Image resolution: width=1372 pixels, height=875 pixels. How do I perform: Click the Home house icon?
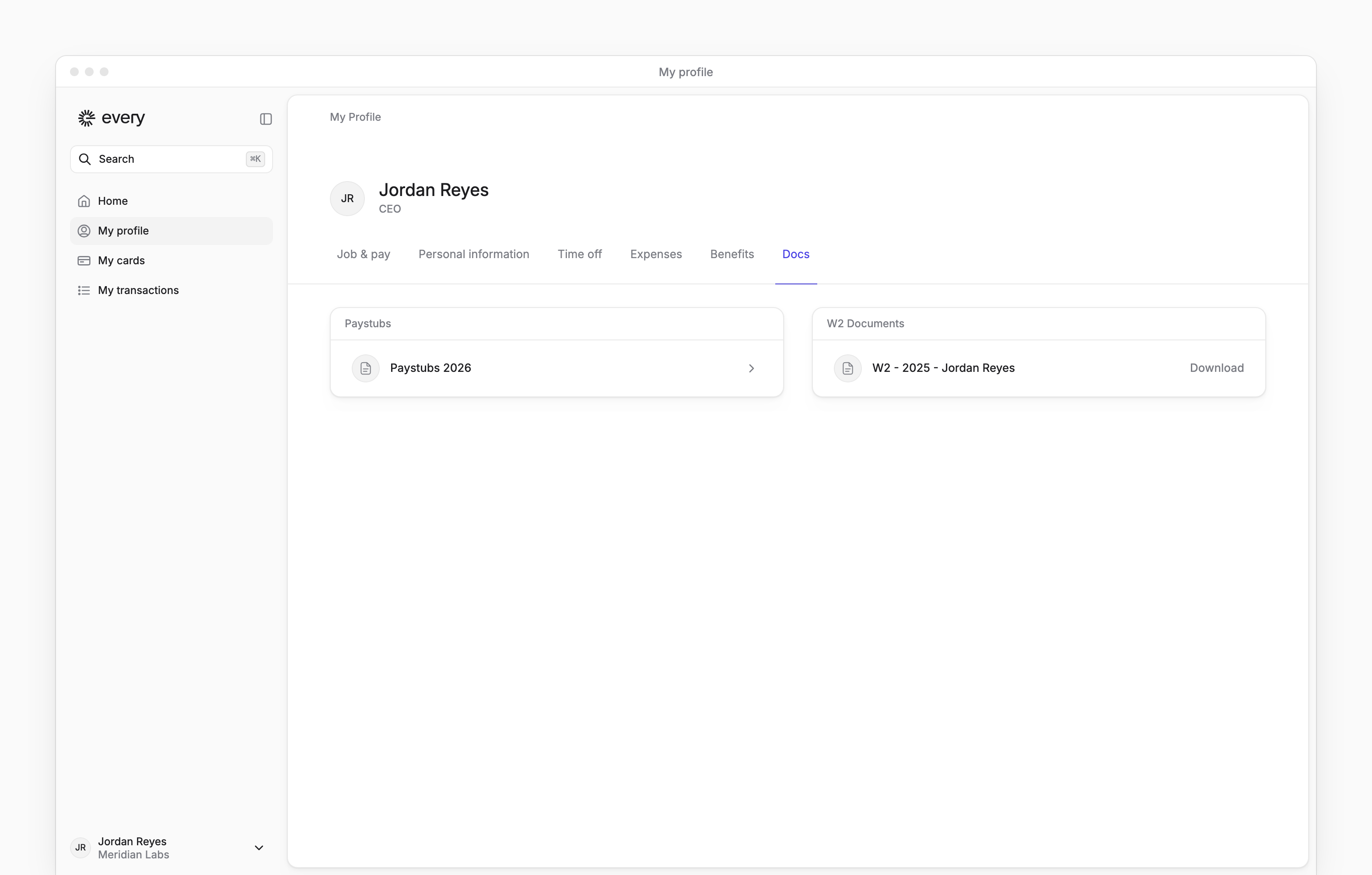[x=84, y=201]
